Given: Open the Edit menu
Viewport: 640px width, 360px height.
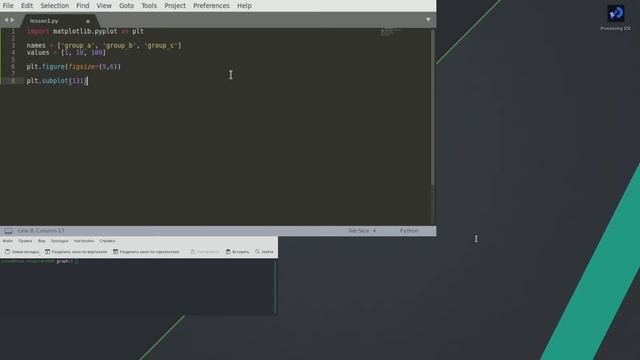Looking at the screenshot, I should pyautogui.click(x=27, y=6).
